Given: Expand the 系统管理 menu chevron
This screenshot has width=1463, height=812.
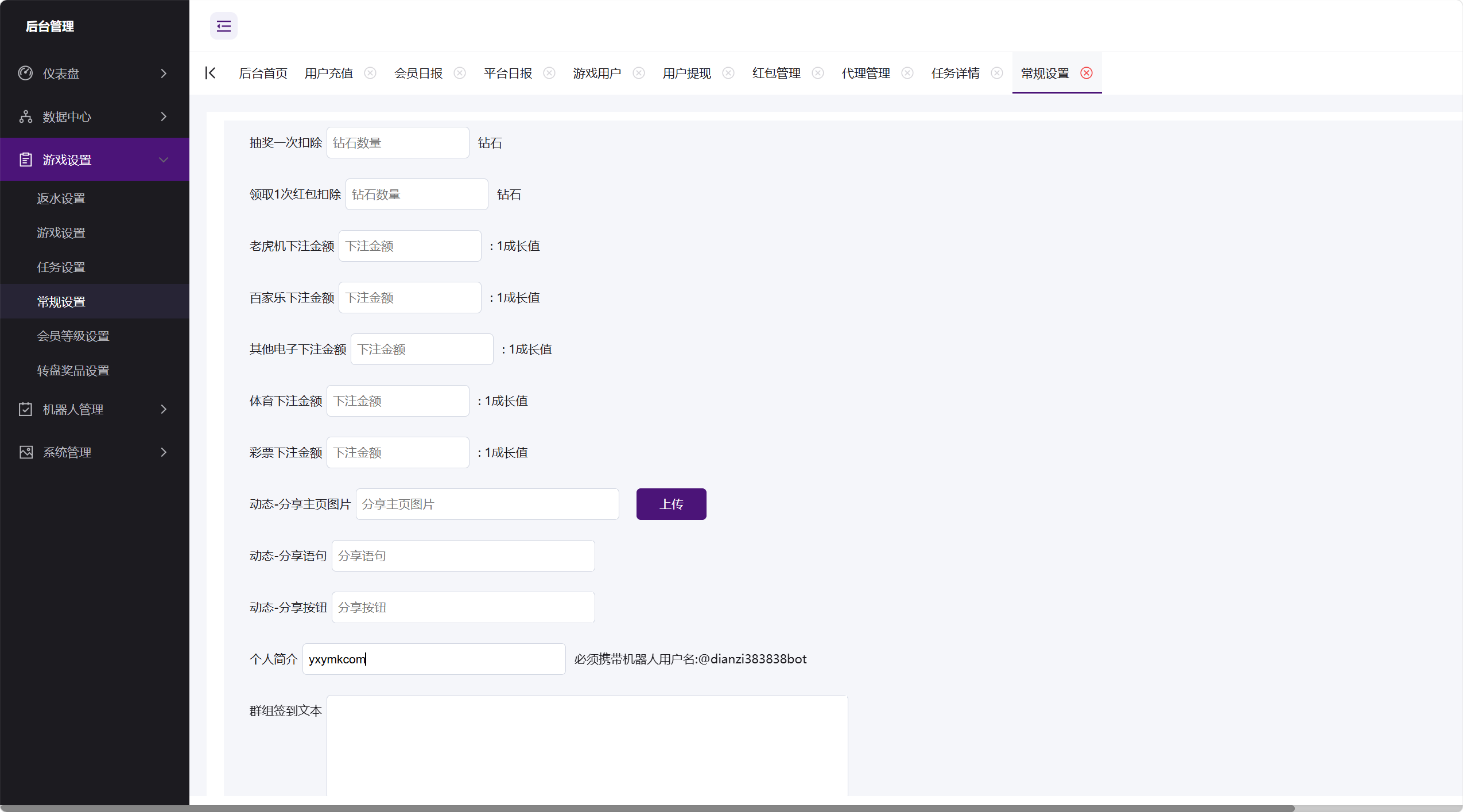Looking at the screenshot, I should tap(164, 452).
